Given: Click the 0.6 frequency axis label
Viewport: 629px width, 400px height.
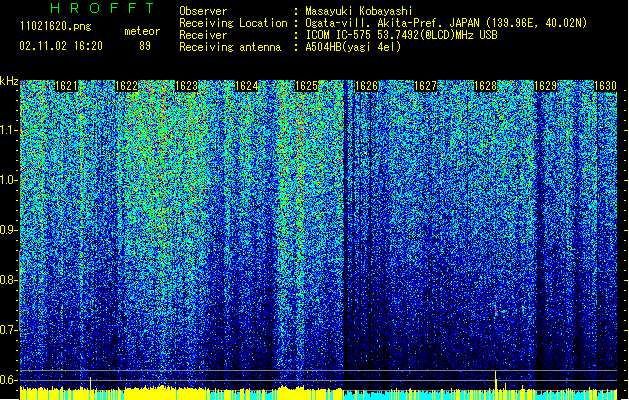Looking at the screenshot, I should [x=9, y=380].
